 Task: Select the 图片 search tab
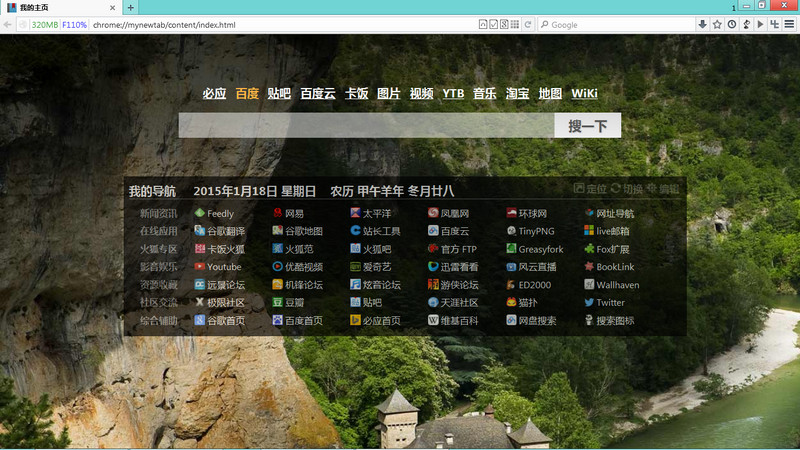(x=389, y=94)
